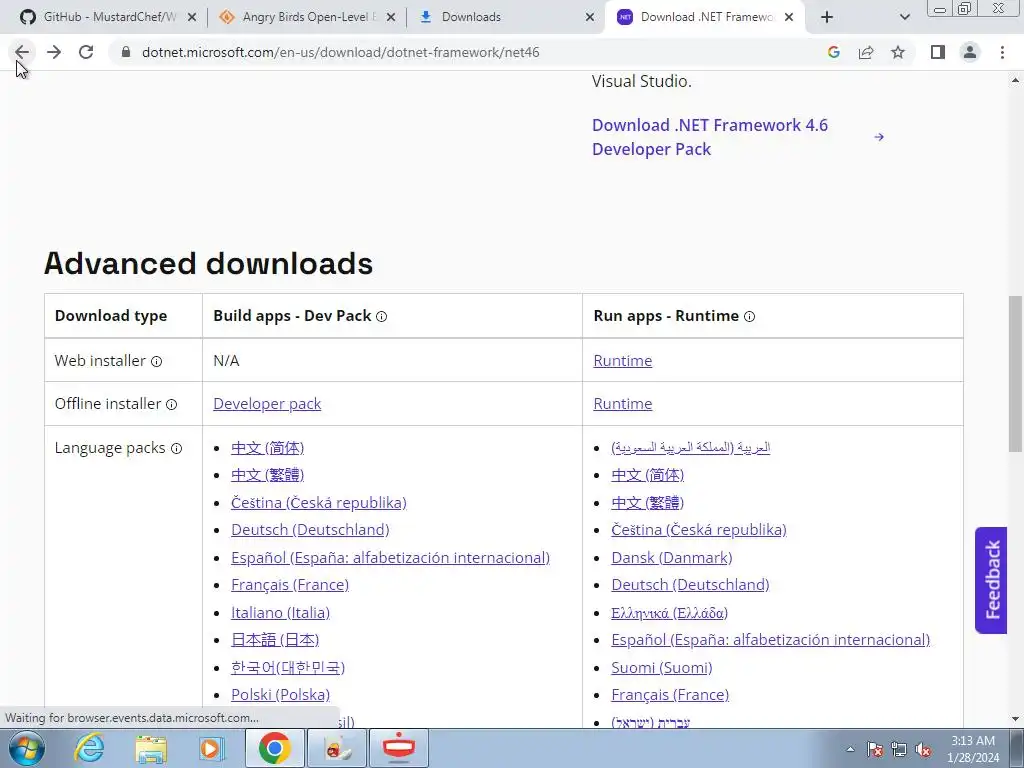Expand the tab search chevron

point(904,17)
